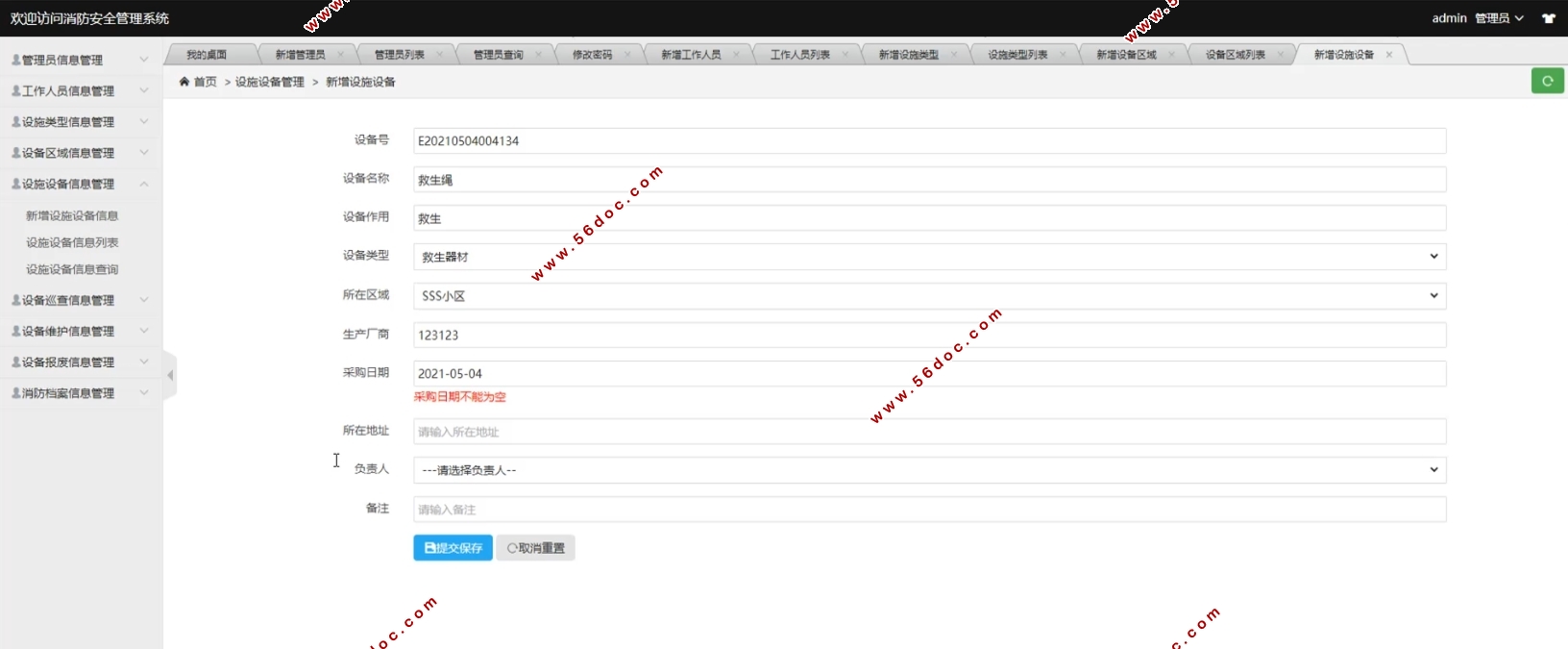Click the 设备名称 input containing 救生绳

(x=930, y=180)
